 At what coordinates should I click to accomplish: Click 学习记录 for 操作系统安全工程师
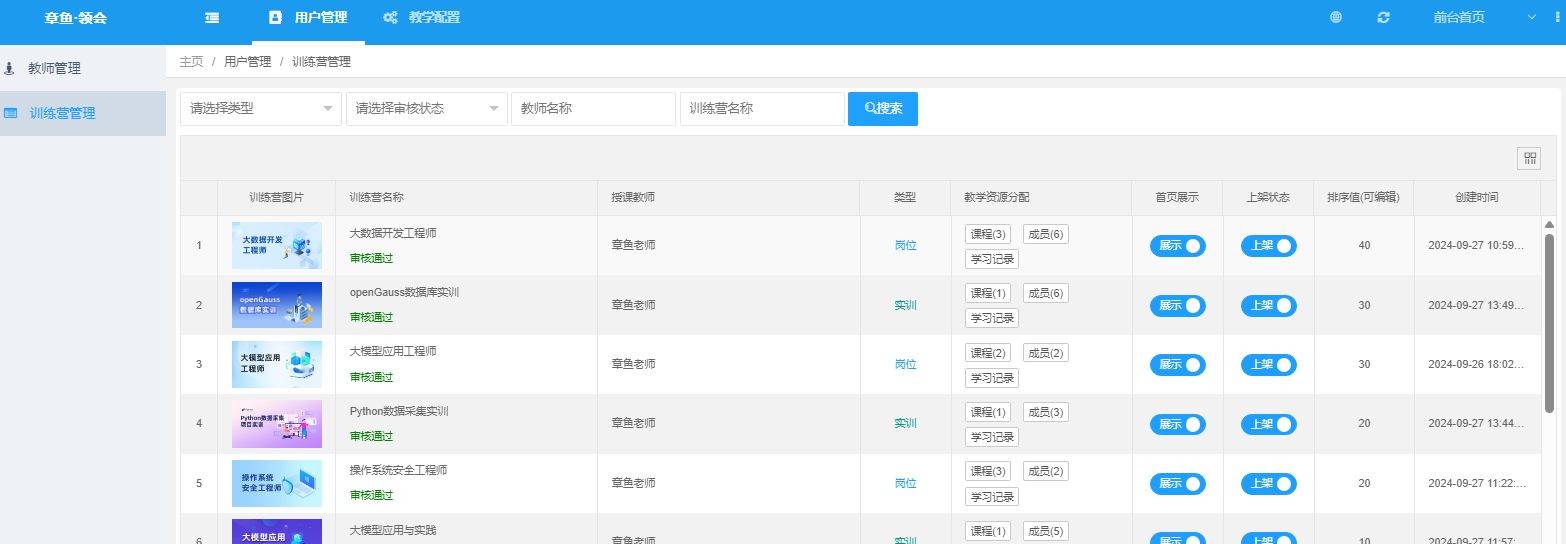click(992, 497)
